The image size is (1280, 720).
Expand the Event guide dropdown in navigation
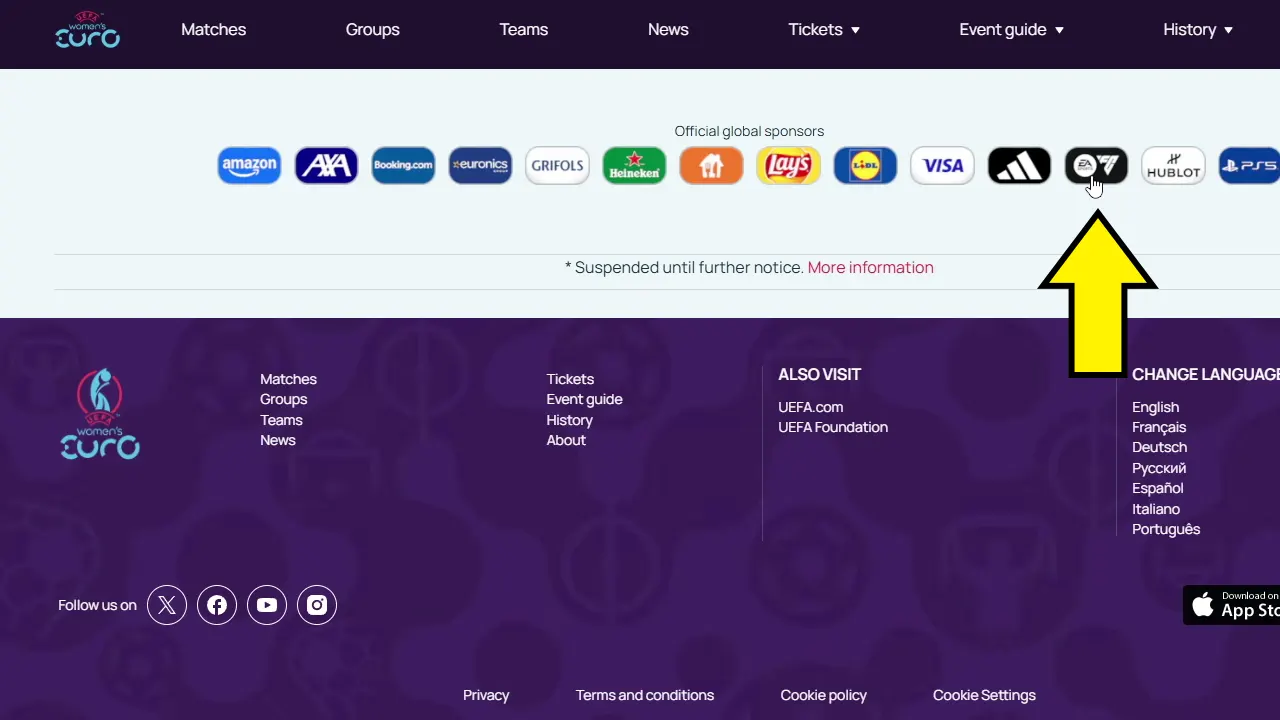point(1011,30)
